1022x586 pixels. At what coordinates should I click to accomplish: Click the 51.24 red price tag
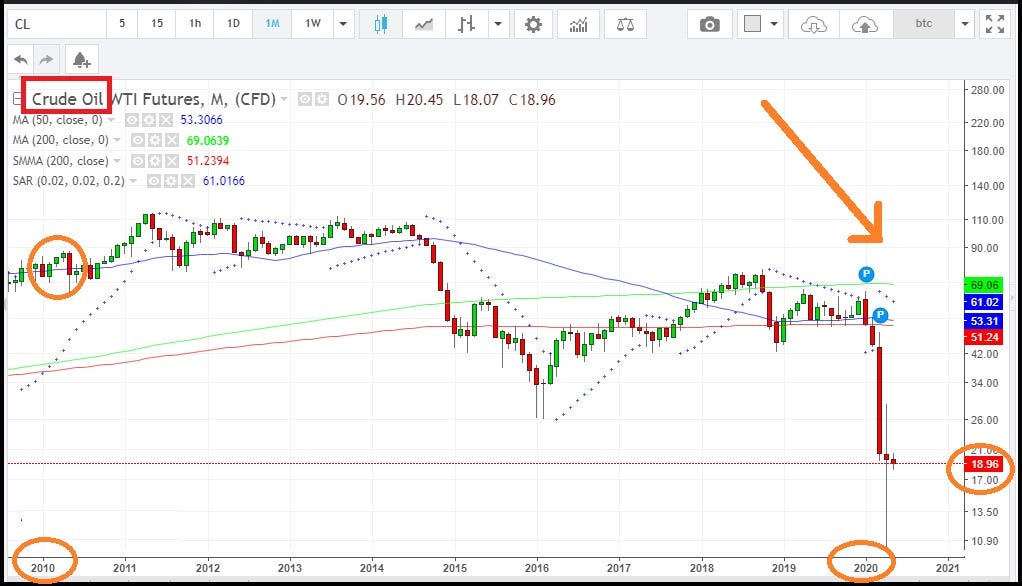[x=984, y=337]
